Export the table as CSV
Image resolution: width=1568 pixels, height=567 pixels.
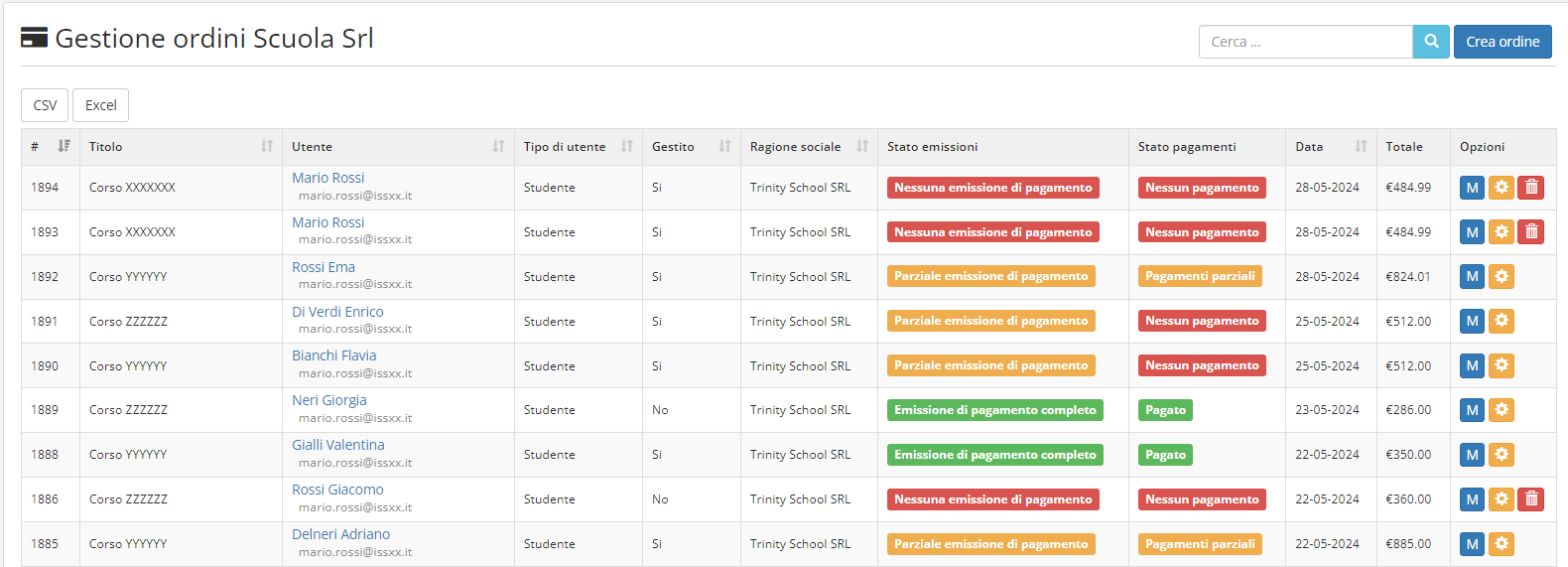point(45,105)
